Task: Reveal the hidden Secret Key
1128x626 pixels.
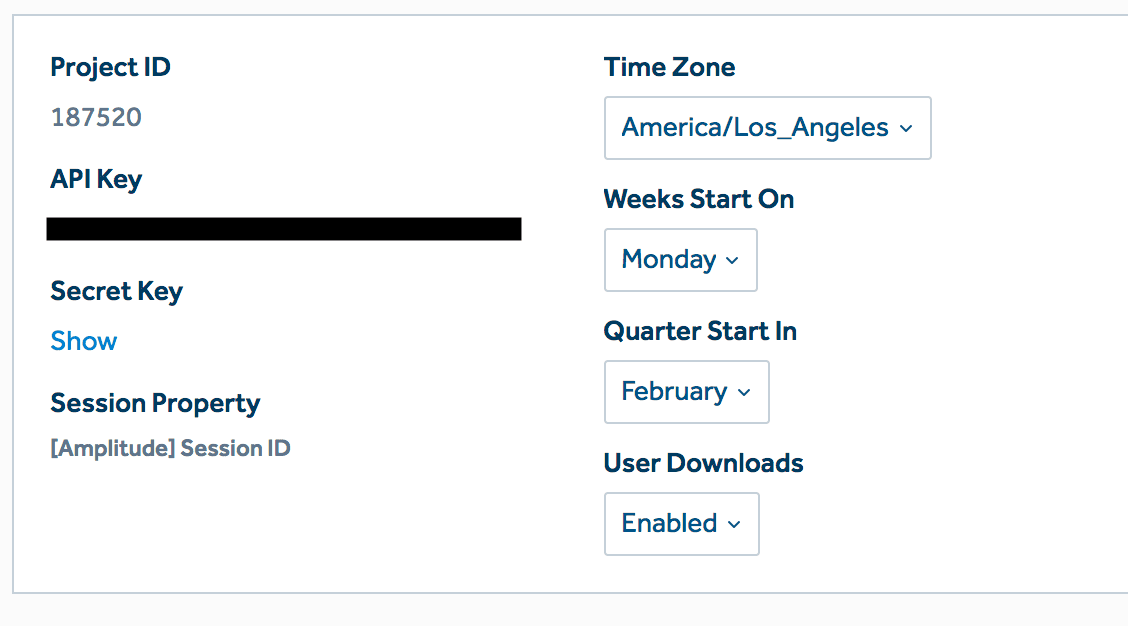Action: pos(83,341)
